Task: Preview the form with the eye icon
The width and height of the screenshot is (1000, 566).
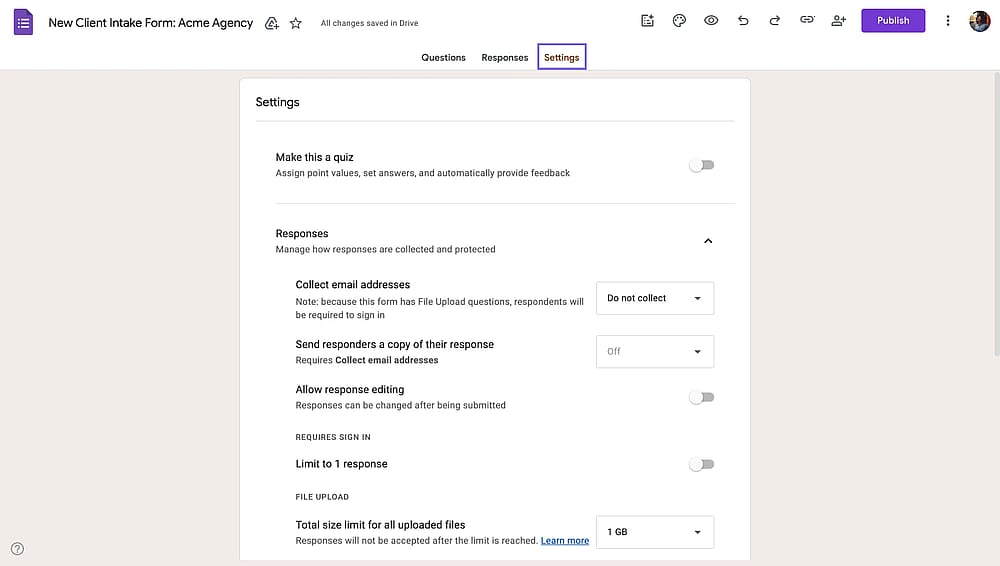Action: (711, 20)
